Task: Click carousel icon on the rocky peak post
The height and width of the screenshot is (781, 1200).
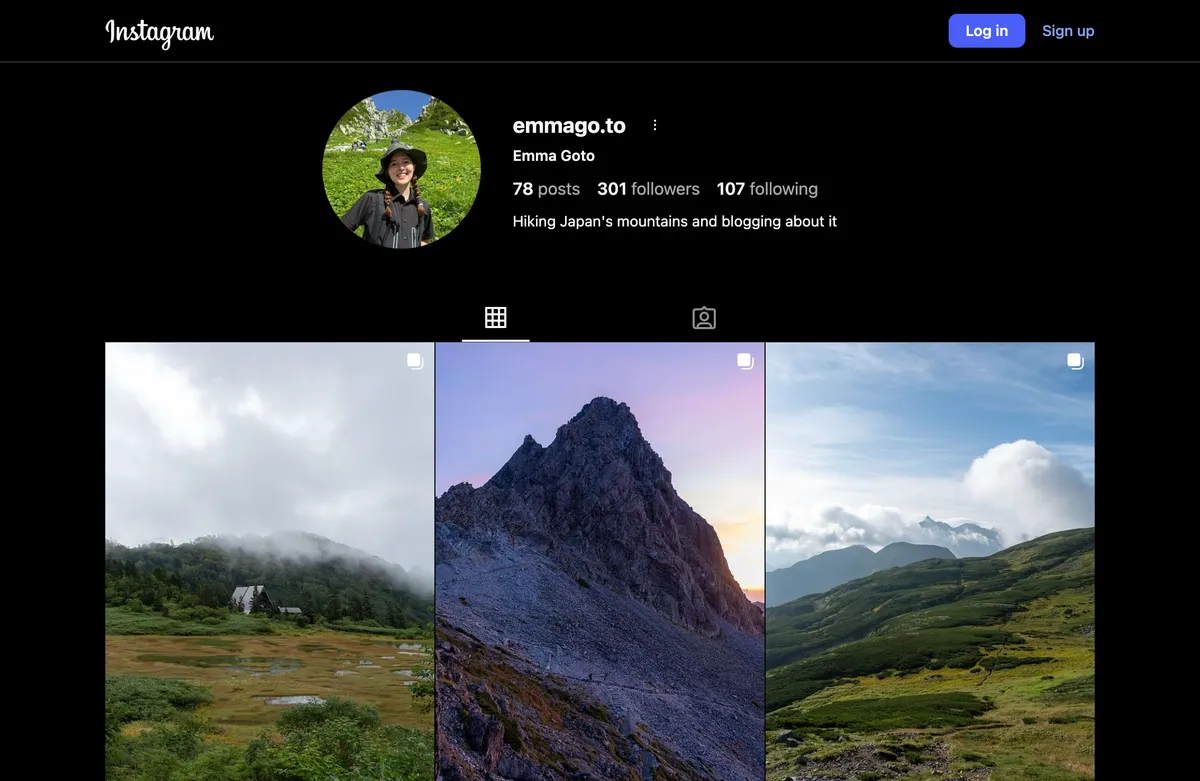Action: point(745,361)
